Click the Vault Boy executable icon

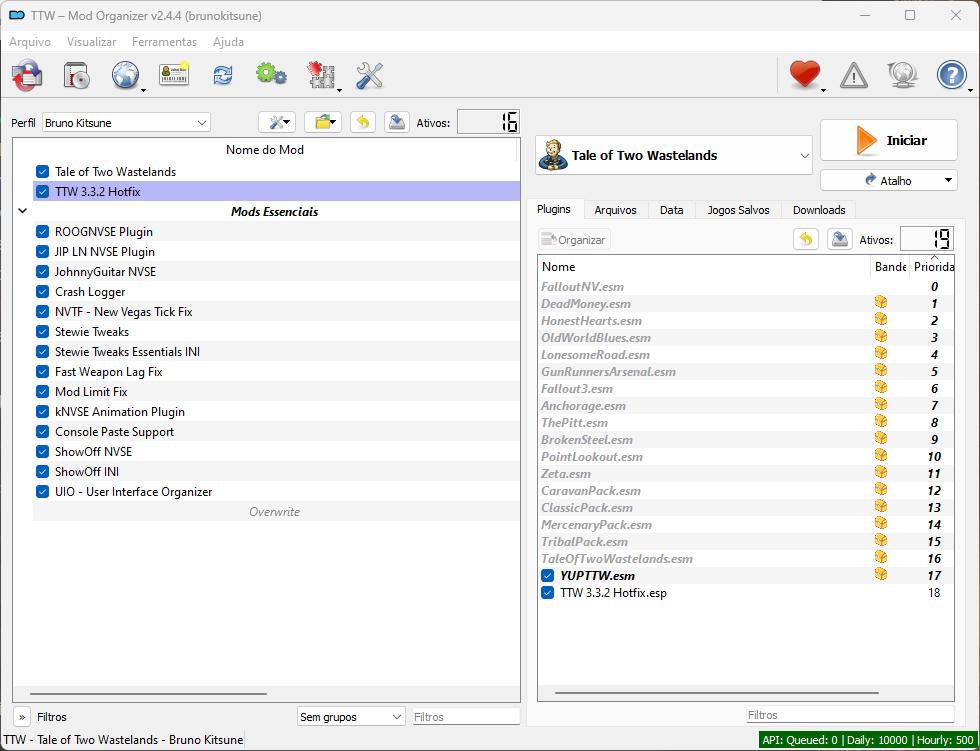coord(552,155)
